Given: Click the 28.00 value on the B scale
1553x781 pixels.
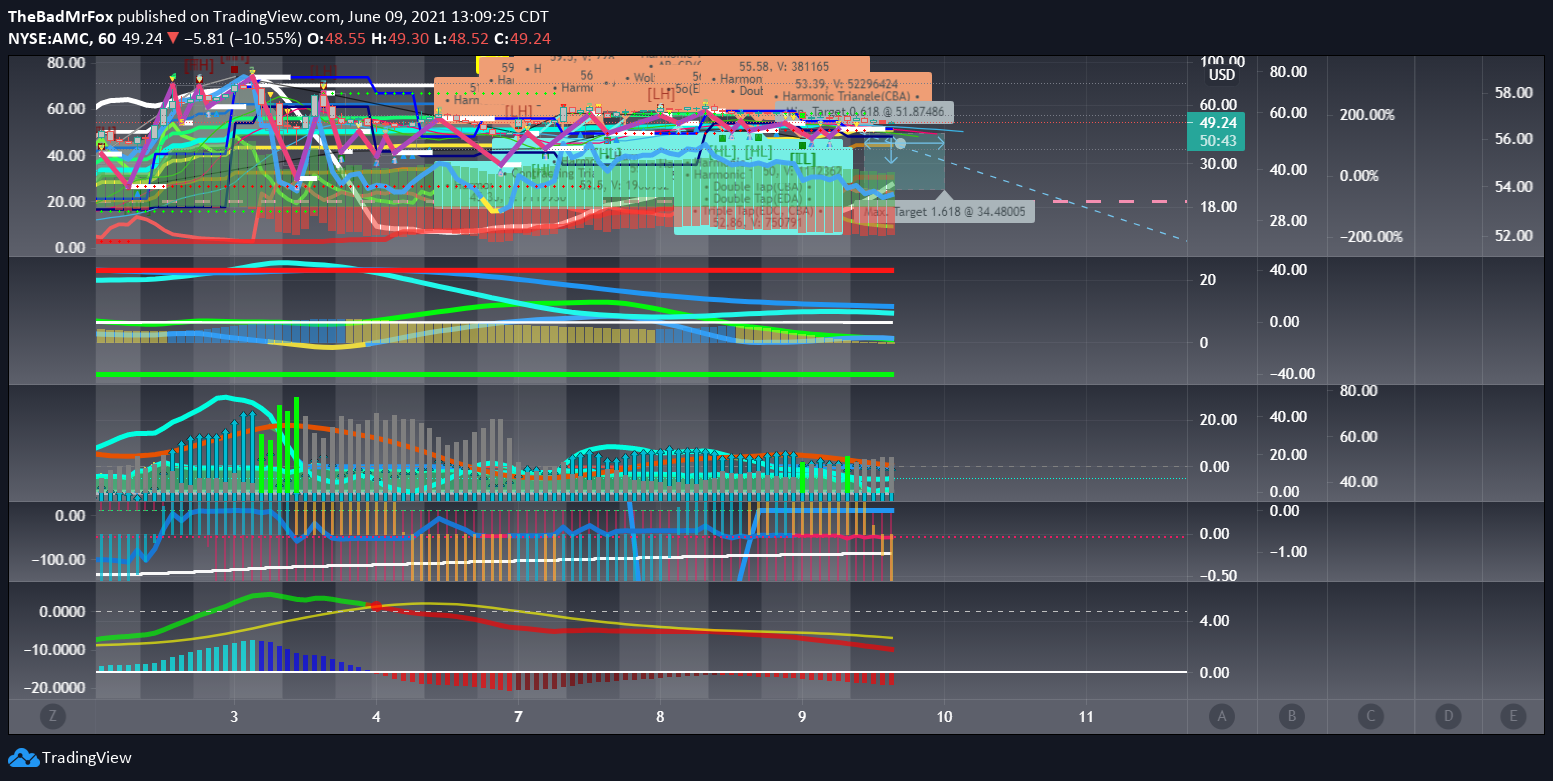Looking at the screenshot, I should (1289, 220).
